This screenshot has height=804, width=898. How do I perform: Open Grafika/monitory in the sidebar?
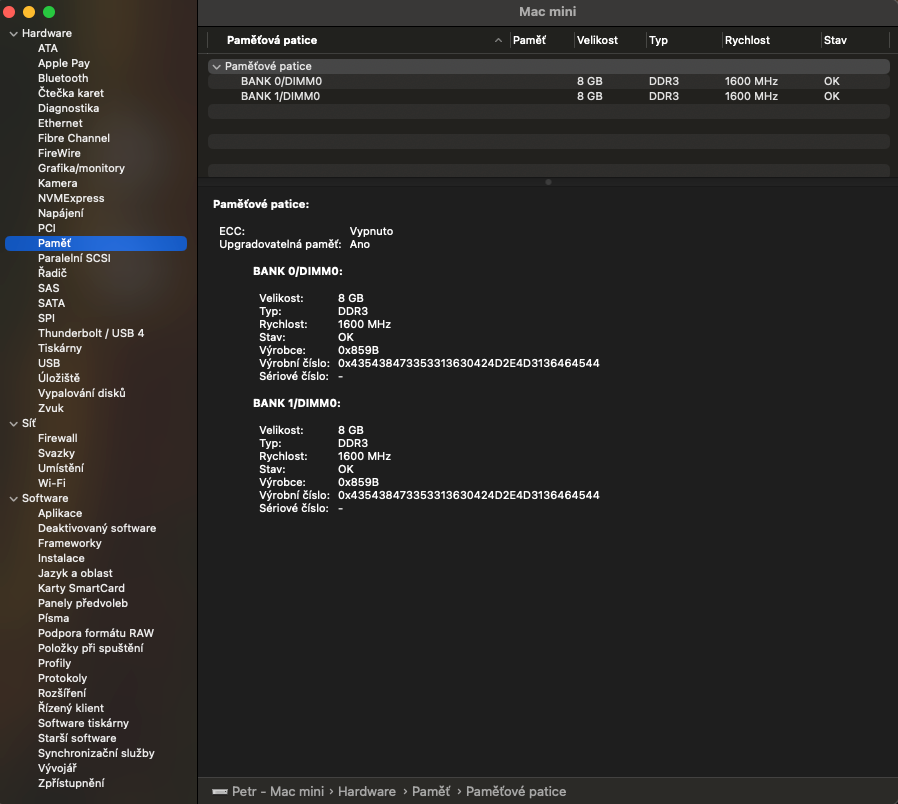tap(81, 168)
